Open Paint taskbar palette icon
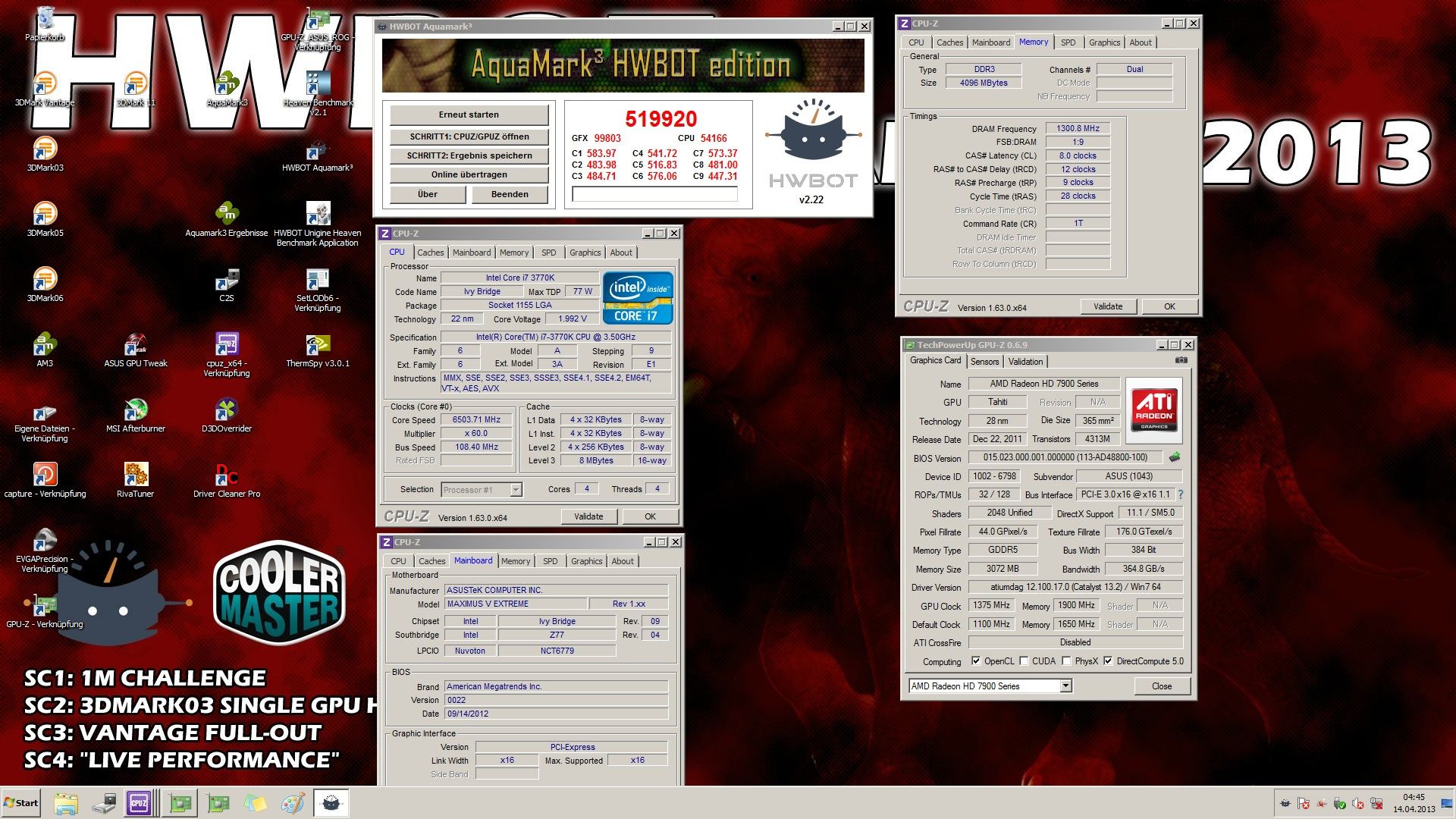This screenshot has width=1456, height=819. click(293, 803)
